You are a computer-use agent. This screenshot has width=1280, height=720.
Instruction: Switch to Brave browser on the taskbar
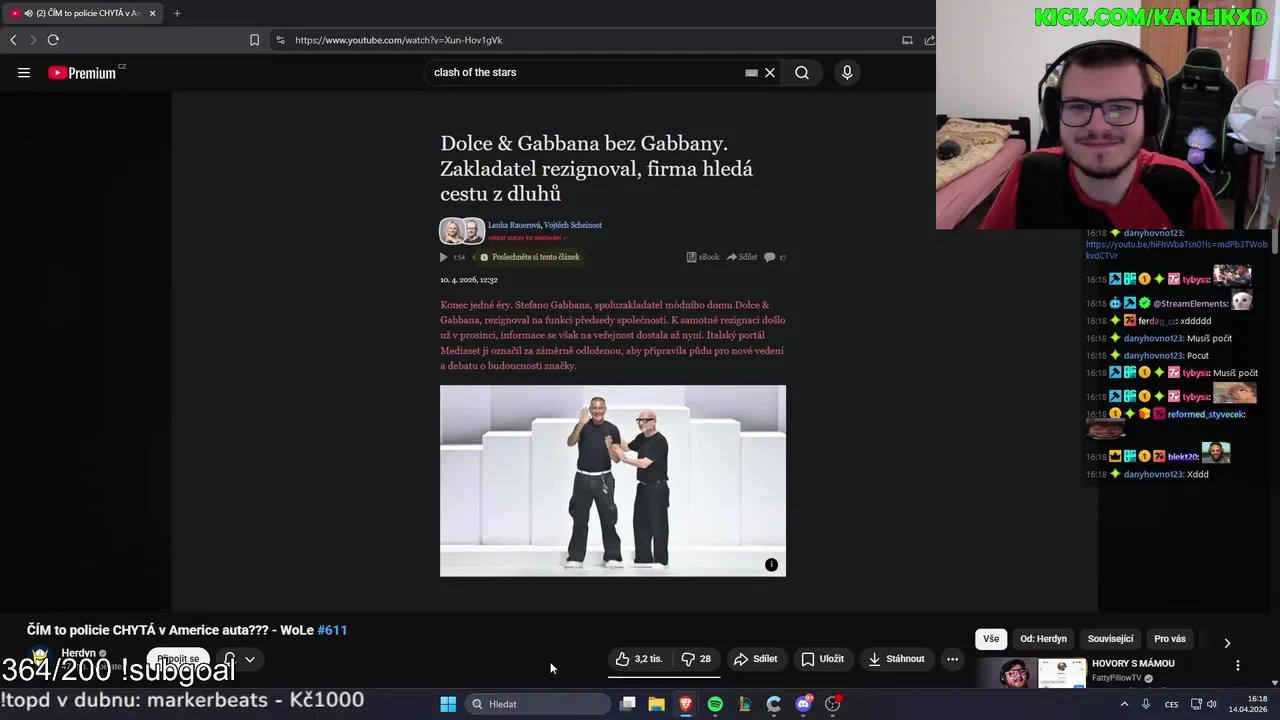click(x=686, y=704)
